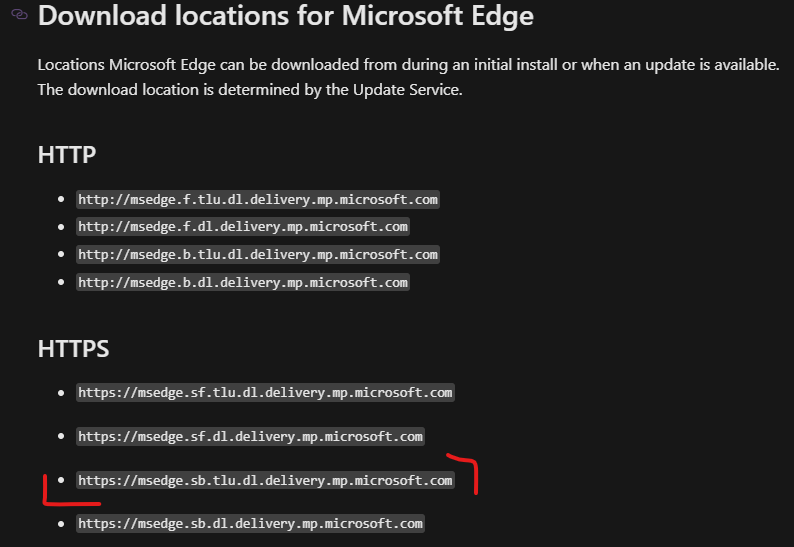The width and height of the screenshot is (794, 547).
Task: Click the line mentioning the Update Service
Action: click(x=249, y=88)
